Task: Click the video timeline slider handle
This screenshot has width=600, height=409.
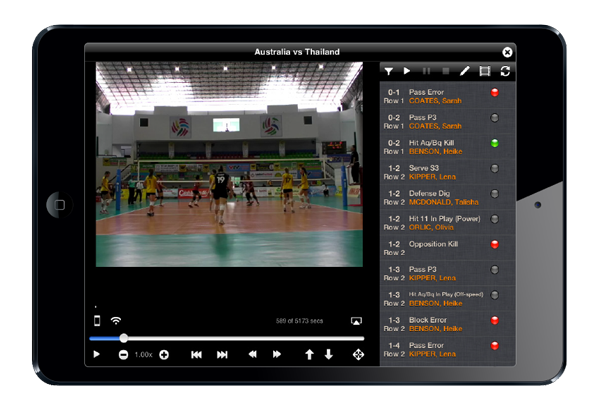Action: coord(124,338)
